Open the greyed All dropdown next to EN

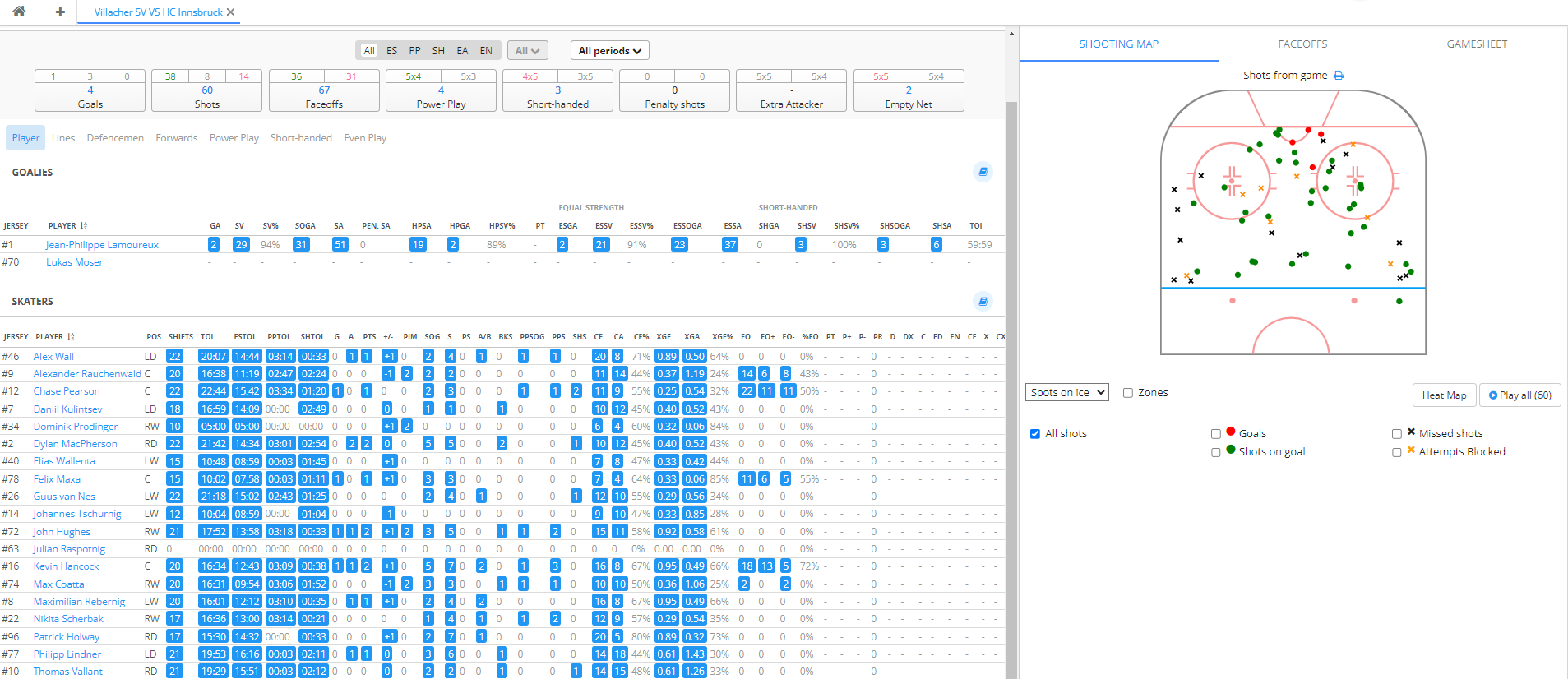click(x=527, y=51)
